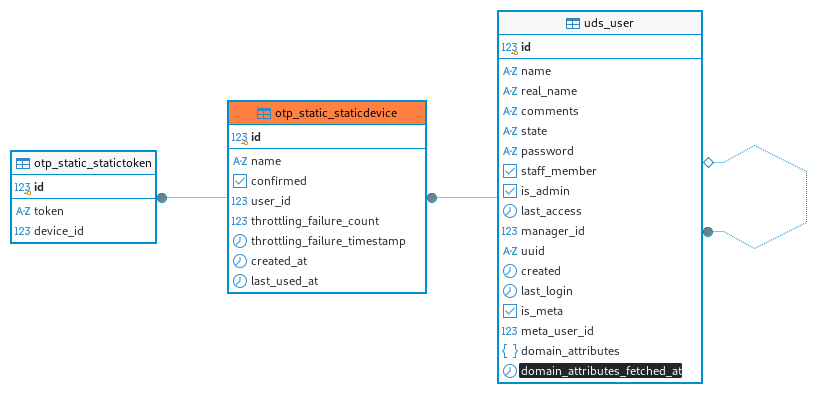The height and width of the screenshot is (394, 817).
Task: Select the comments column name
Action: click(x=550, y=111)
